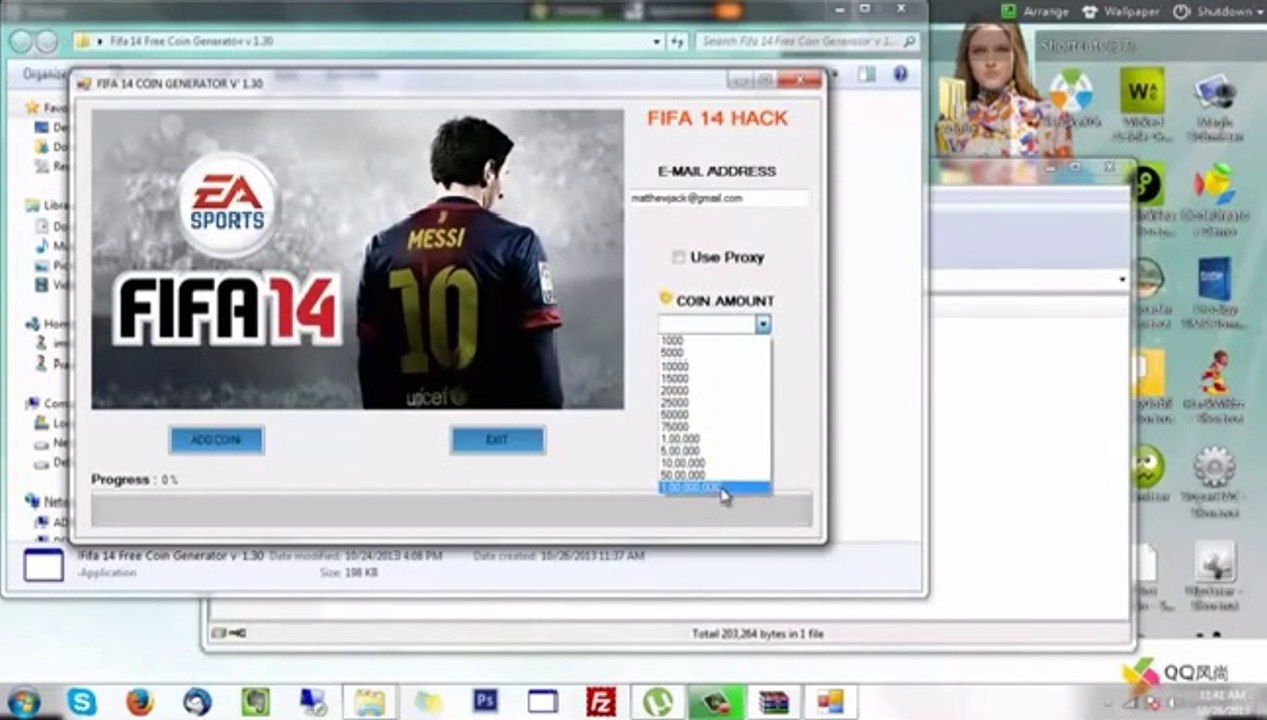1267x720 pixels.
Task: Click the Arrange button at top
Action: click(1034, 11)
